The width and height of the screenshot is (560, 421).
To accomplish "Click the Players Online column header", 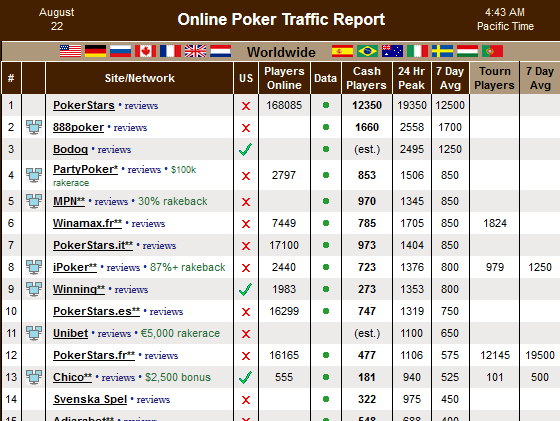I will [284, 78].
